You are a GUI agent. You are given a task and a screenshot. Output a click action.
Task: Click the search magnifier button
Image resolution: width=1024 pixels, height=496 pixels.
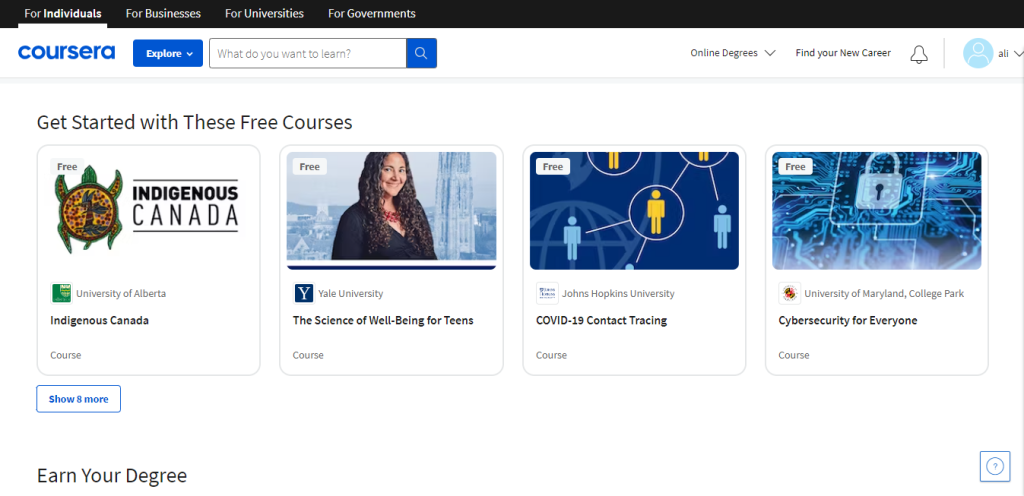[x=421, y=53]
